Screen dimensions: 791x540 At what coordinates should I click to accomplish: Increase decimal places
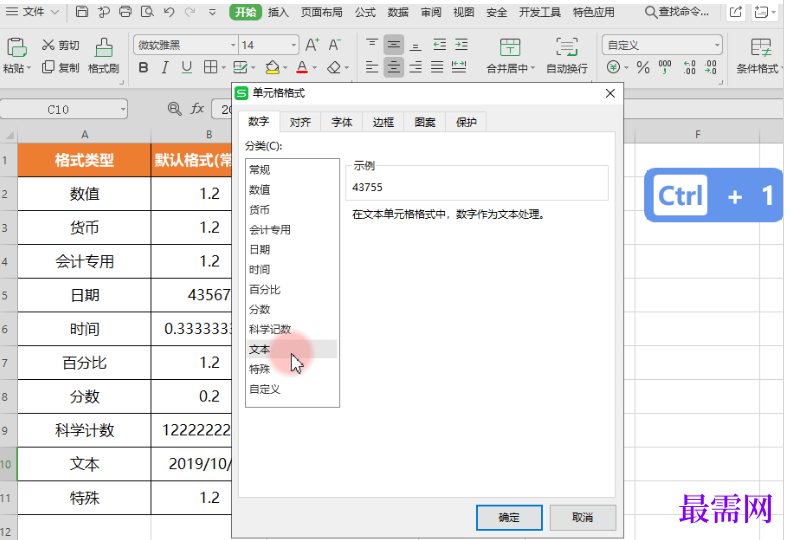690,67
